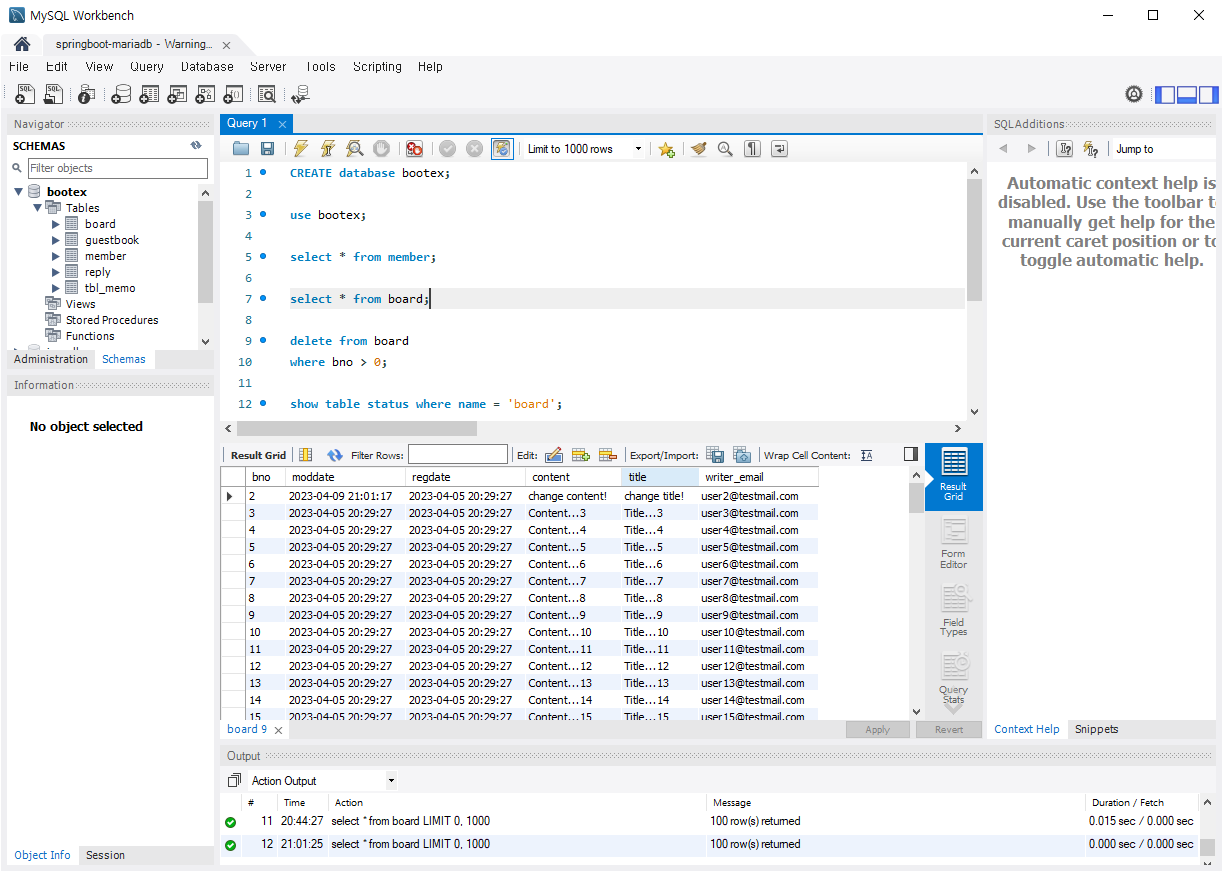
Task: Expand the tbl_memo table node
Action: (x=56, y=288)
